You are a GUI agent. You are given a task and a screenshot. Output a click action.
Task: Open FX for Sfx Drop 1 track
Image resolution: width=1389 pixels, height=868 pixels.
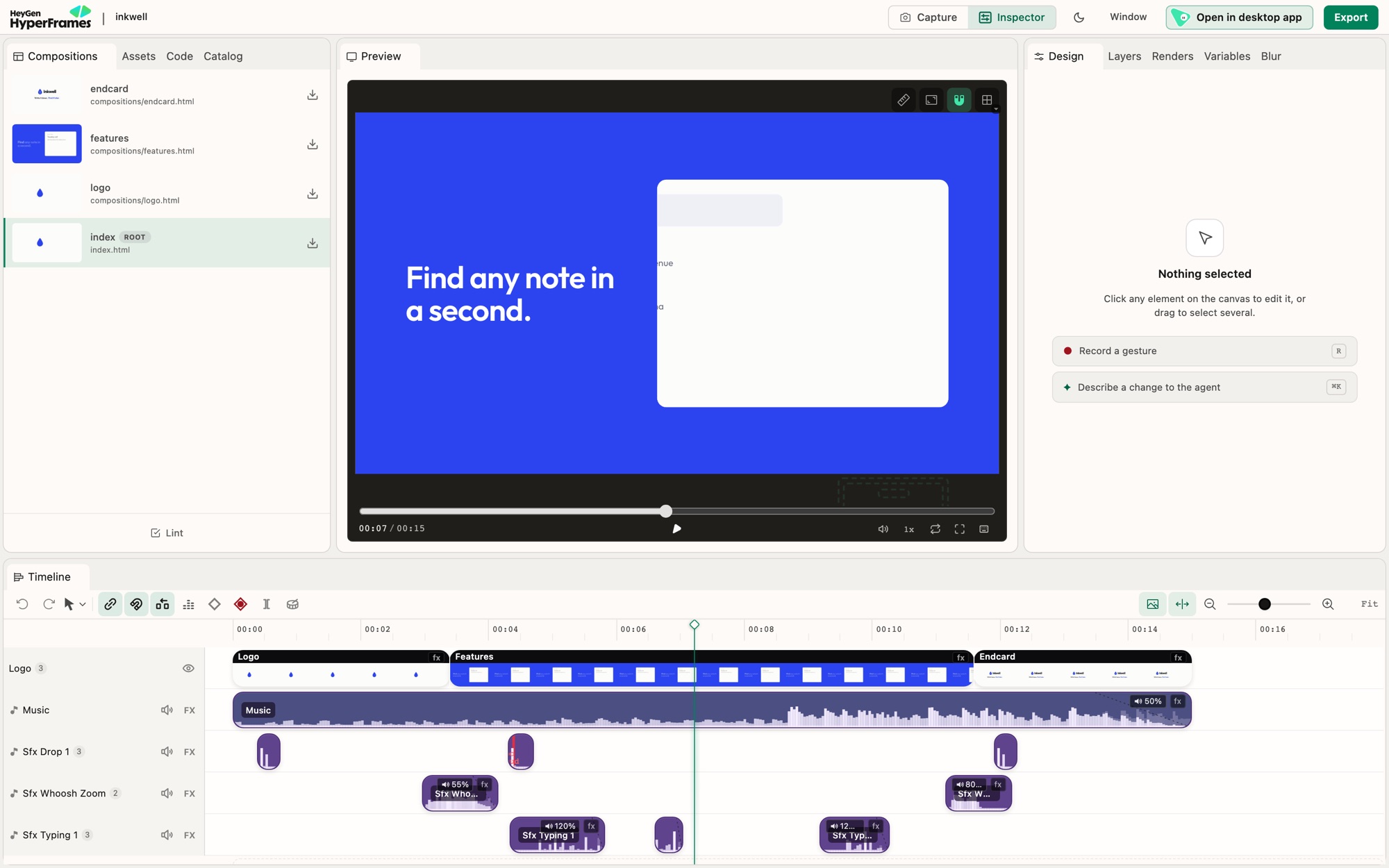(190, 751)
